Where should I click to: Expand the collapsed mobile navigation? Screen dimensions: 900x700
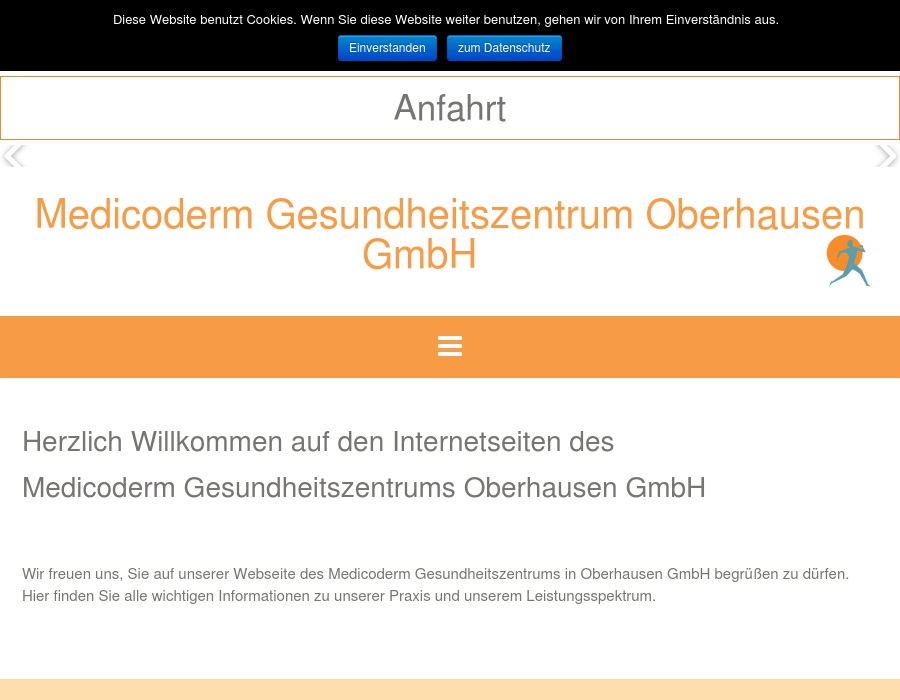[x=450, y=346]
